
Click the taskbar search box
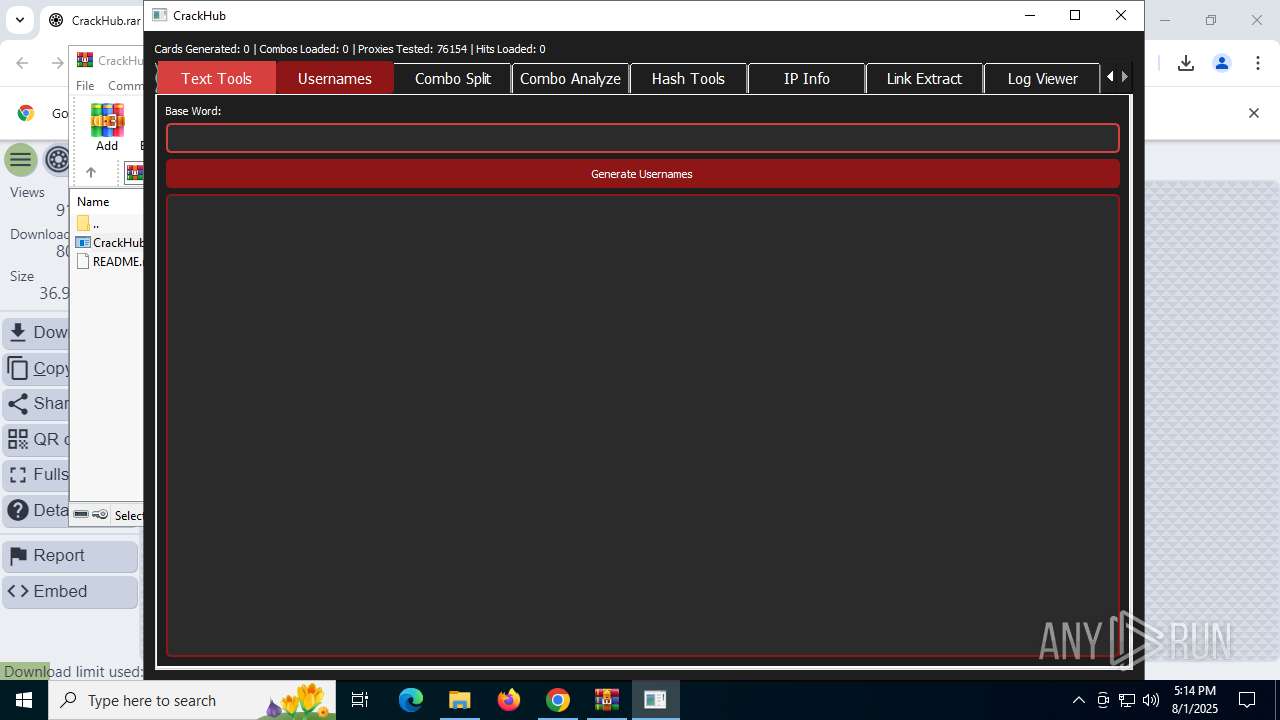click(192, 700)
